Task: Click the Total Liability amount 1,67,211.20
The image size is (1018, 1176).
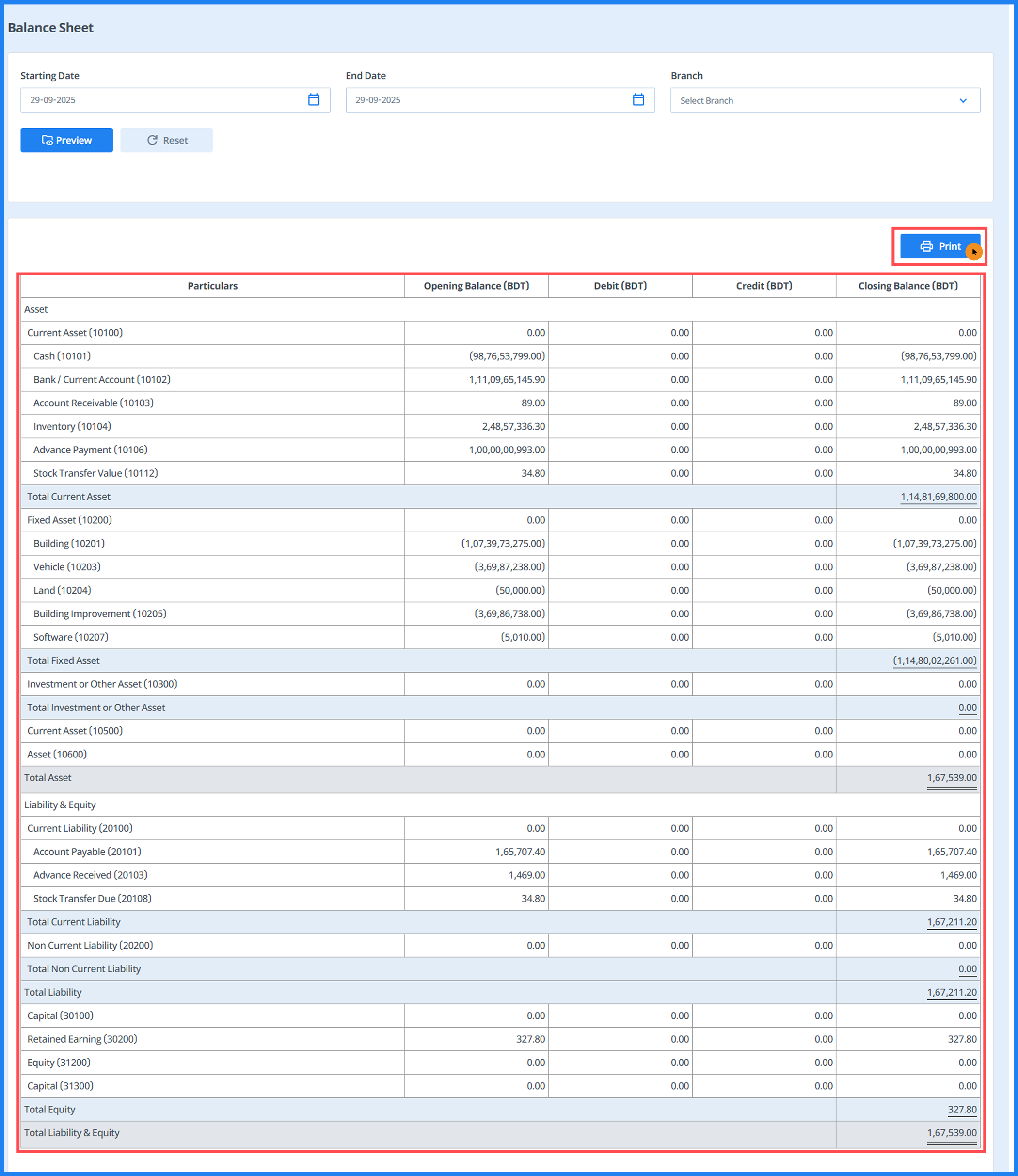Action: (952, 992)
